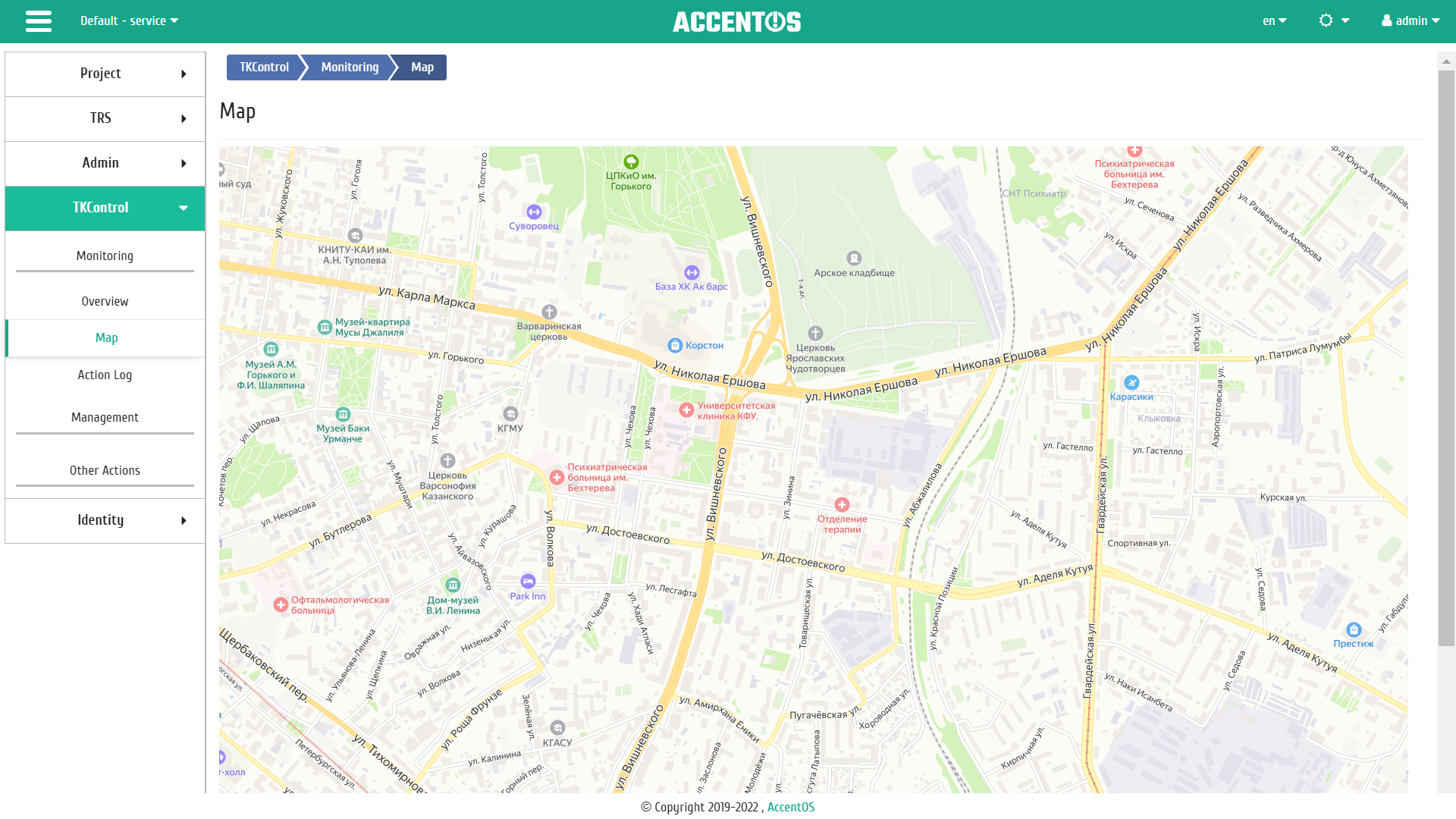The width and height of the screenshot is (1456, 819).
Task: Click the ул. Карла Маркса street label
Action: tap(427, 298)
